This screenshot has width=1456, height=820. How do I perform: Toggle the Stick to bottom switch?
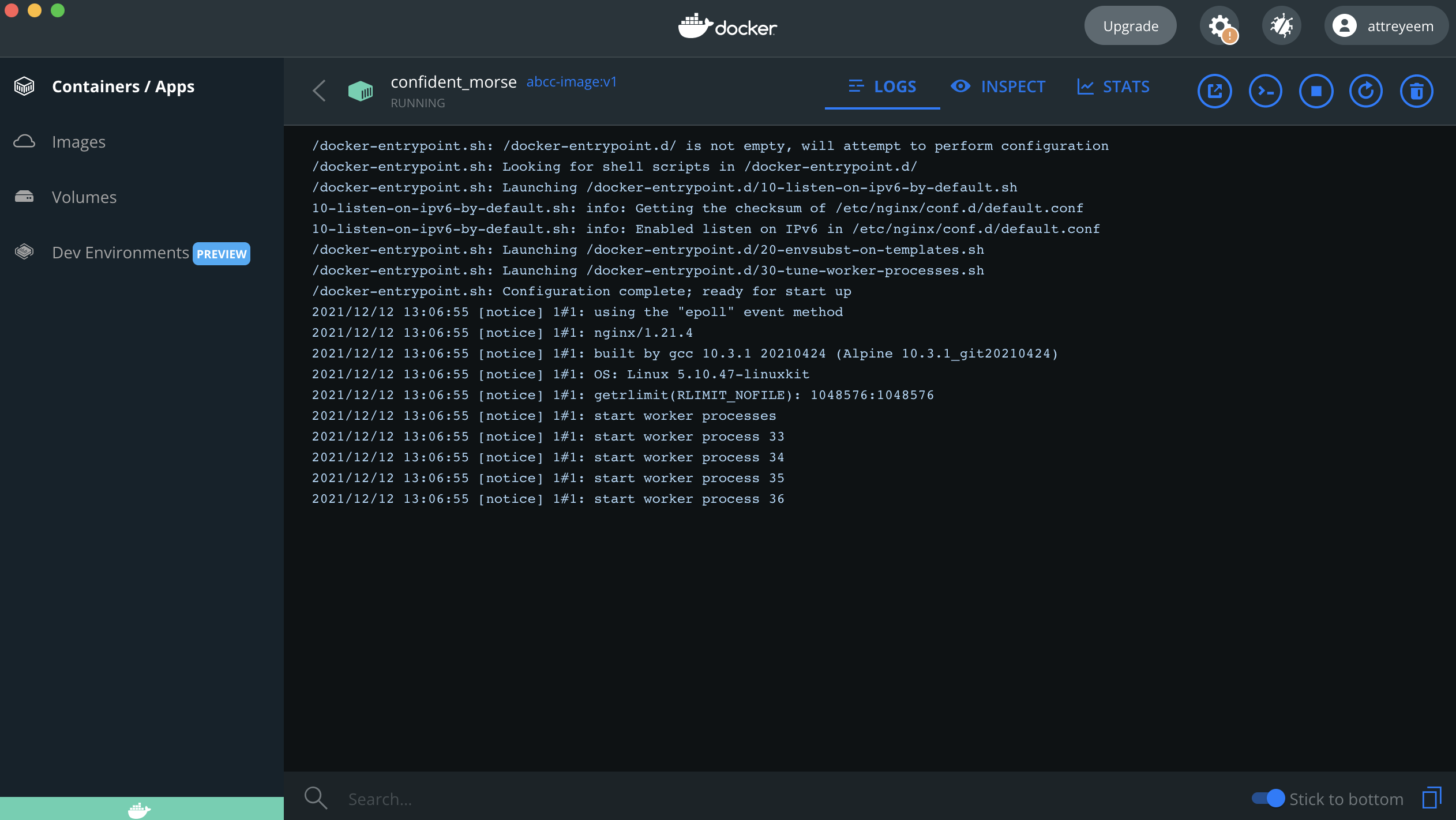click(1268, 798)
